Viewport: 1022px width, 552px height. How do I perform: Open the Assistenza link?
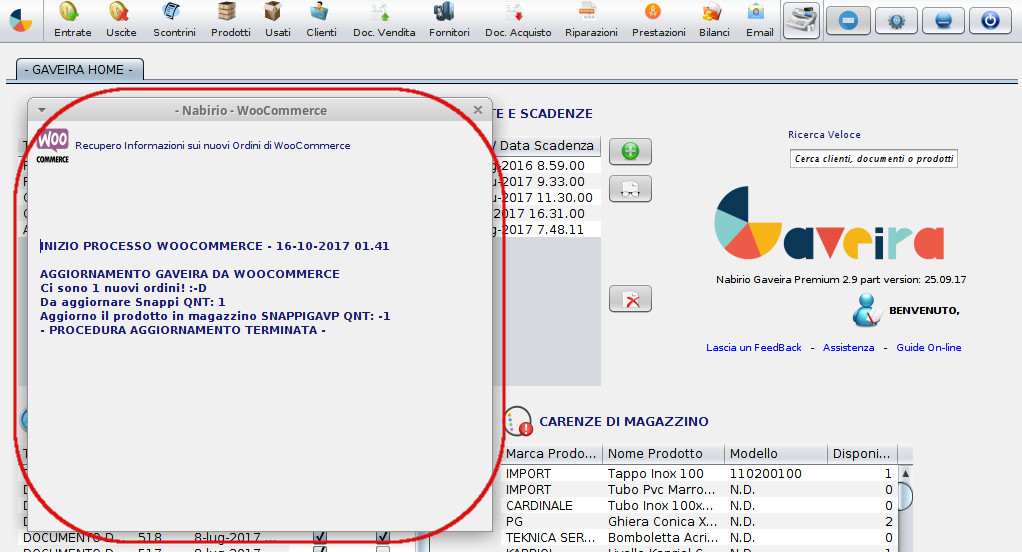pos(848,347)
